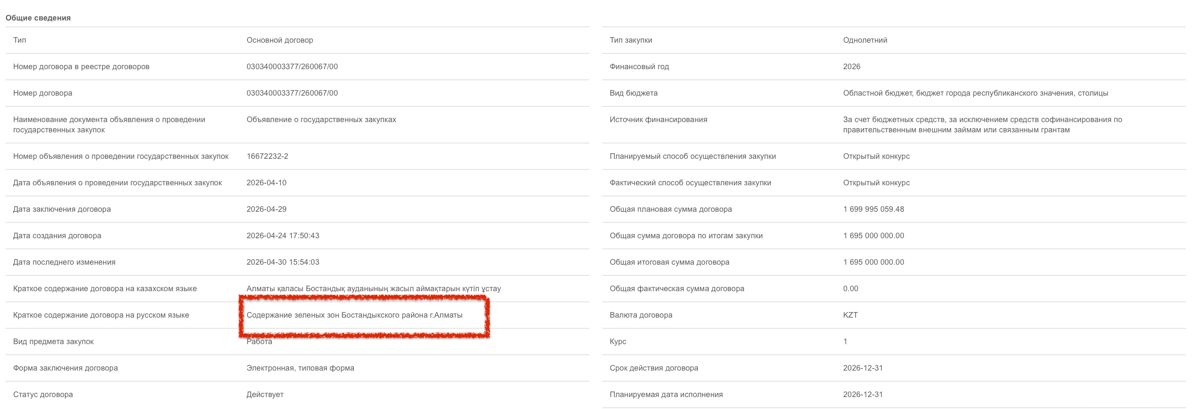
Task: Select the Однолетний procurement type value
Action: [865, 40]
